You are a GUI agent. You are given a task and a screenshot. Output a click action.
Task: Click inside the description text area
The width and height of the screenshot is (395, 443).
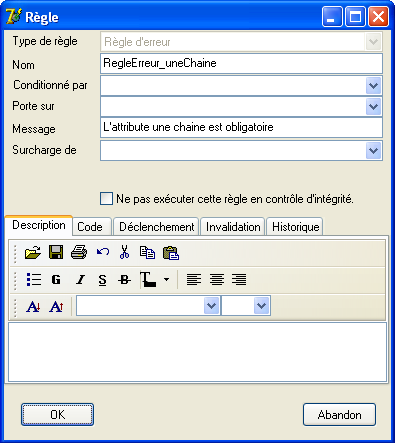197,352
